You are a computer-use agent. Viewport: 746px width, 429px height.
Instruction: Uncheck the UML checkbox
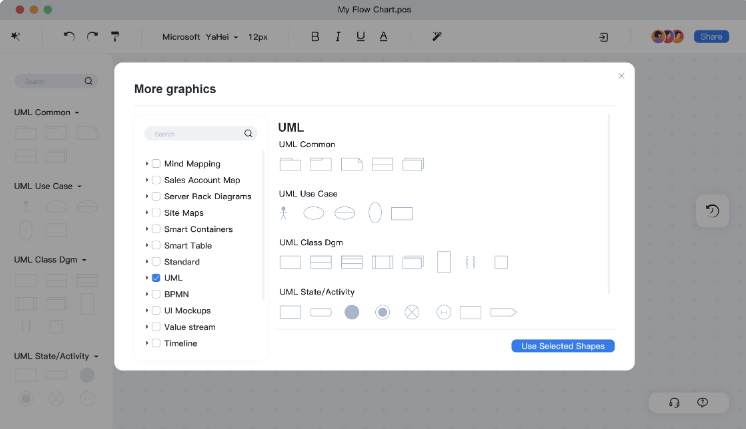156,278
